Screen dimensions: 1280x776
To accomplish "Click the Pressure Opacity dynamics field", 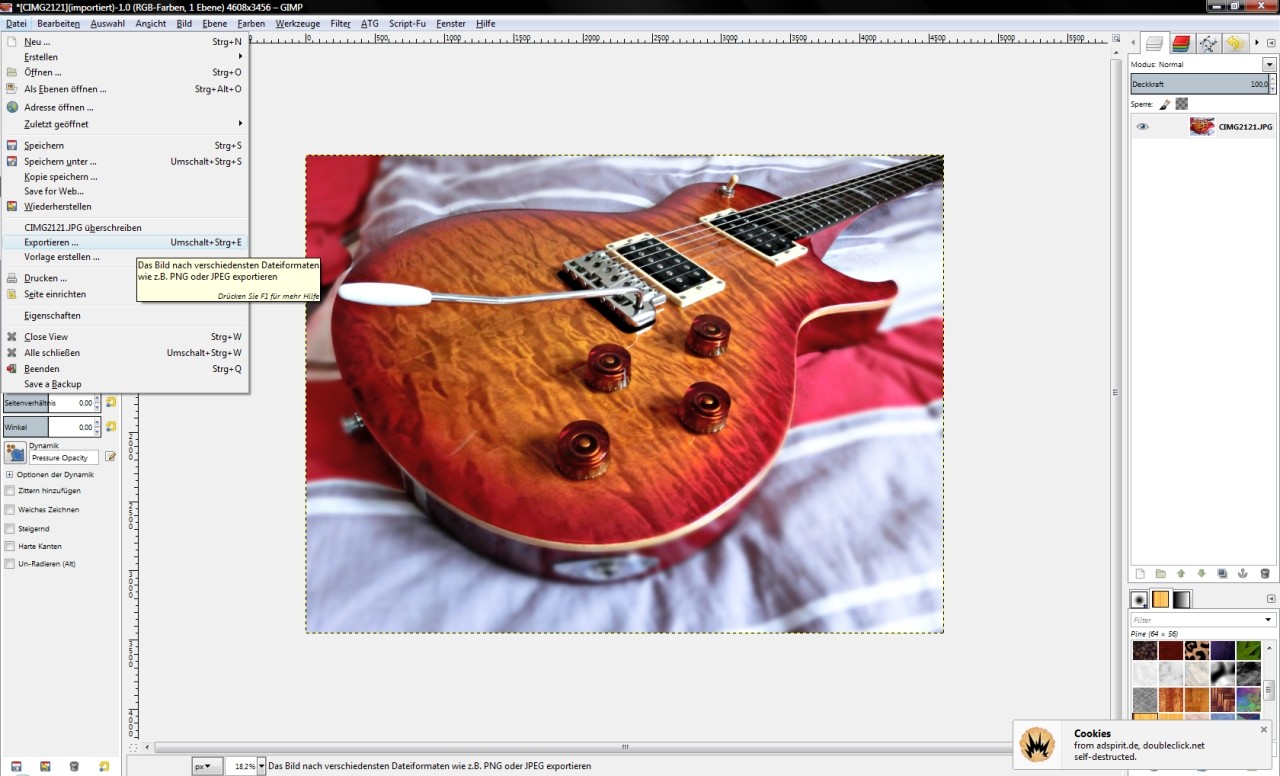I will click(65, 457).
